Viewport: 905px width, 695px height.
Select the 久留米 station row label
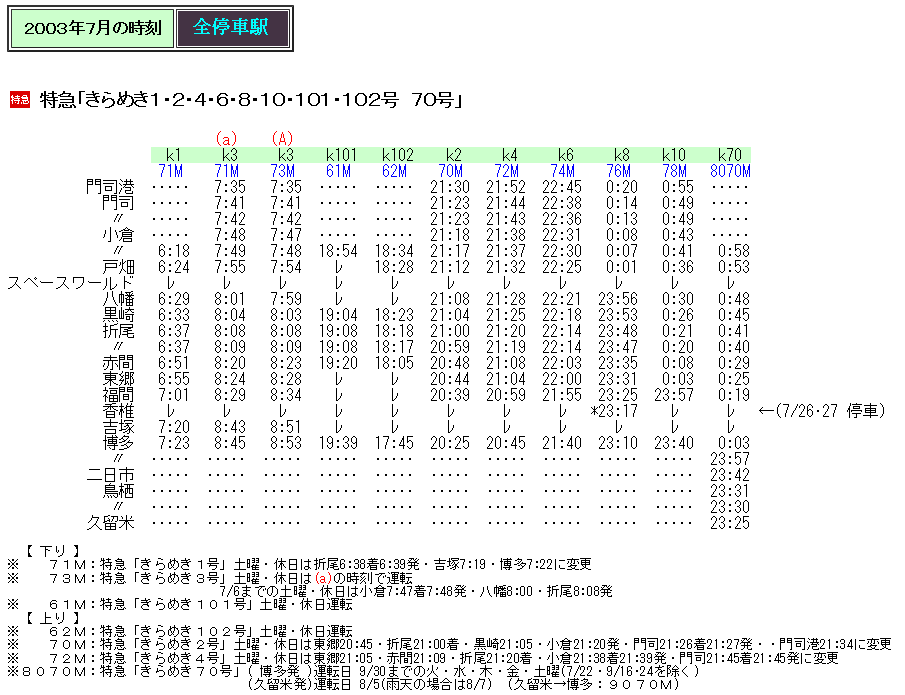pos(110,523)
